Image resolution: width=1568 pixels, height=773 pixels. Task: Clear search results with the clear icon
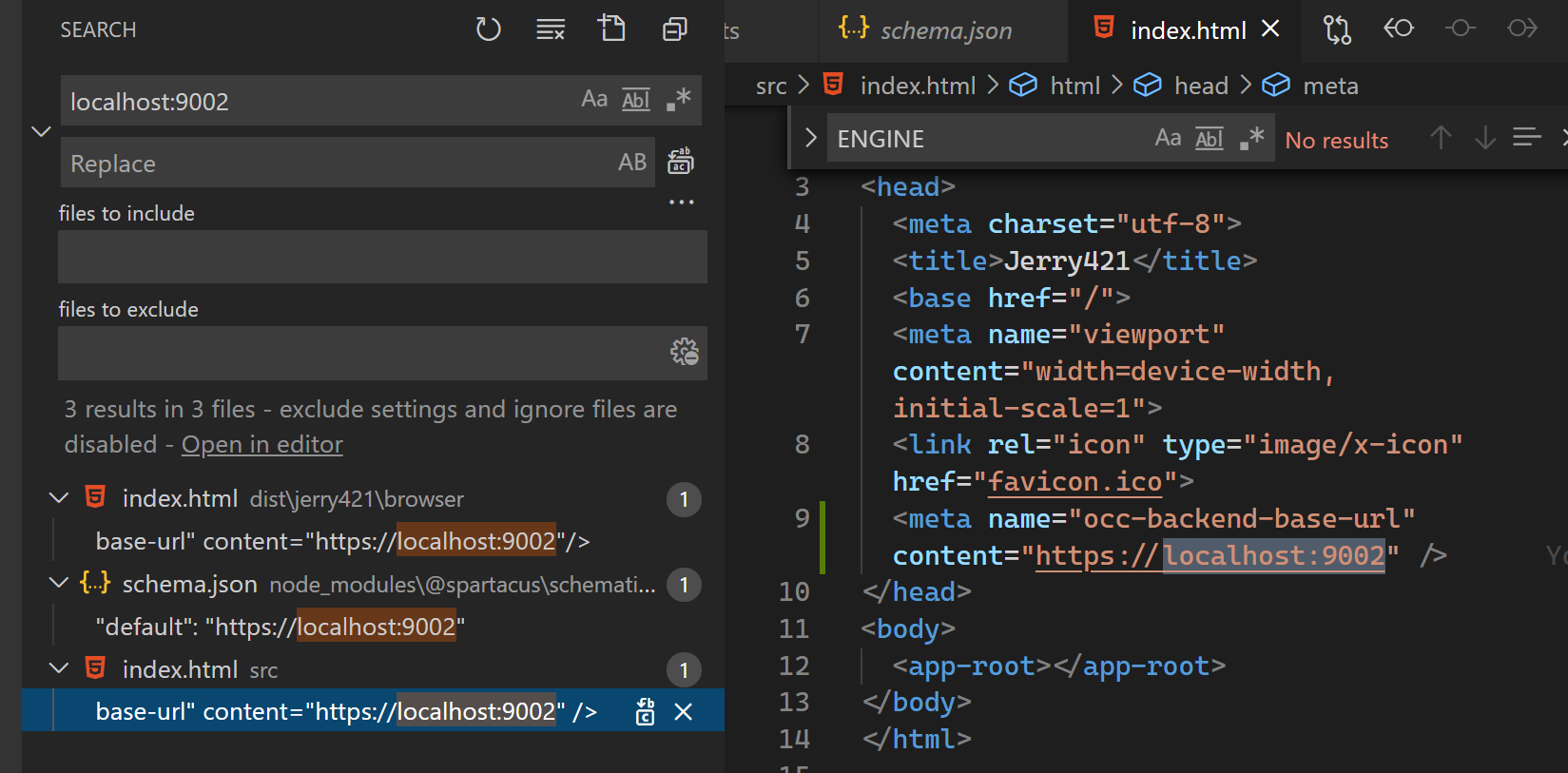(551, 29)
